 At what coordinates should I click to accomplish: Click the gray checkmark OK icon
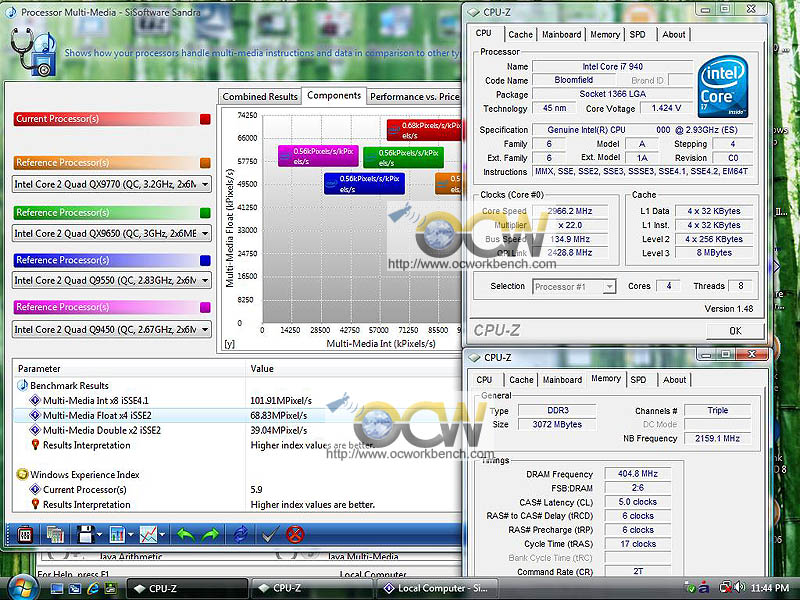(269, 535)
